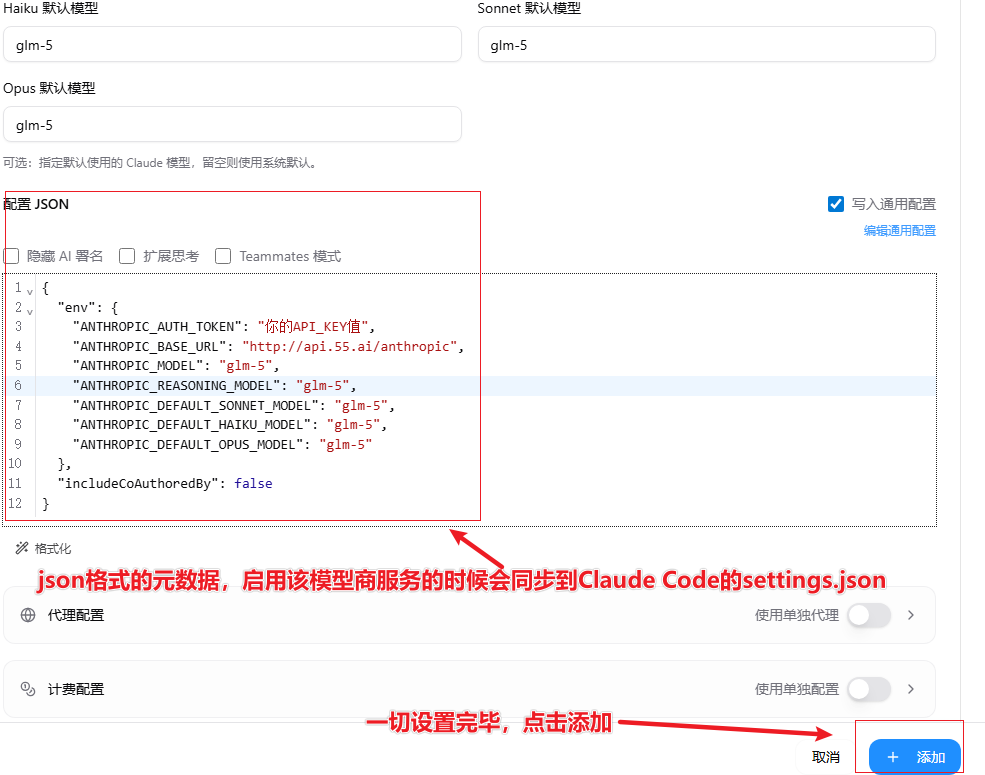Click the 代理配置 section label

pos(76,615)
